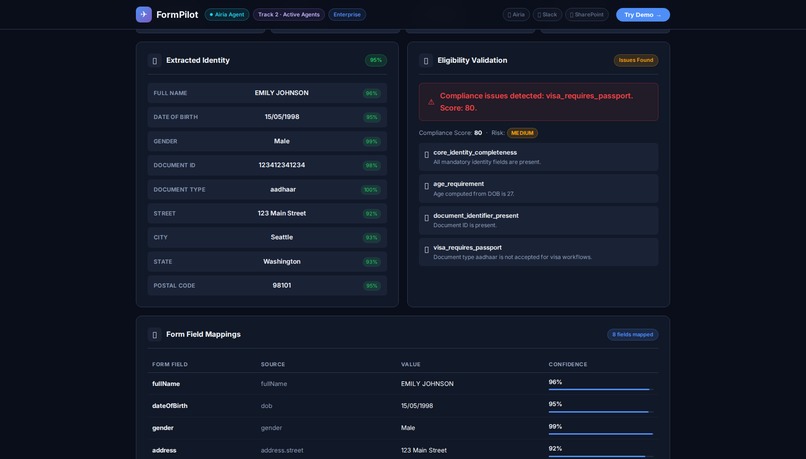Select the Male value in Gender row

(x=282, y=141)
